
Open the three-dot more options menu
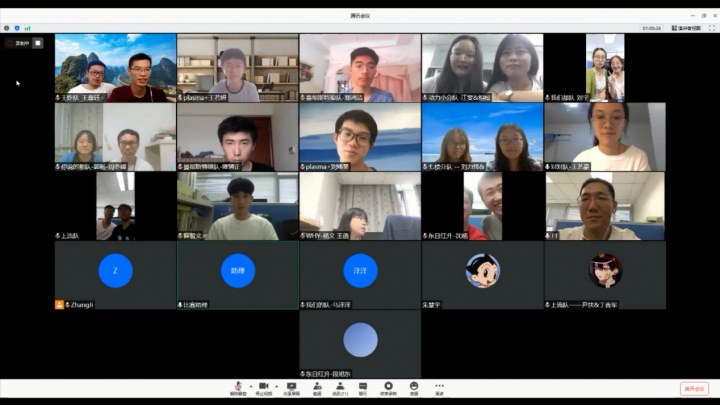439,386
